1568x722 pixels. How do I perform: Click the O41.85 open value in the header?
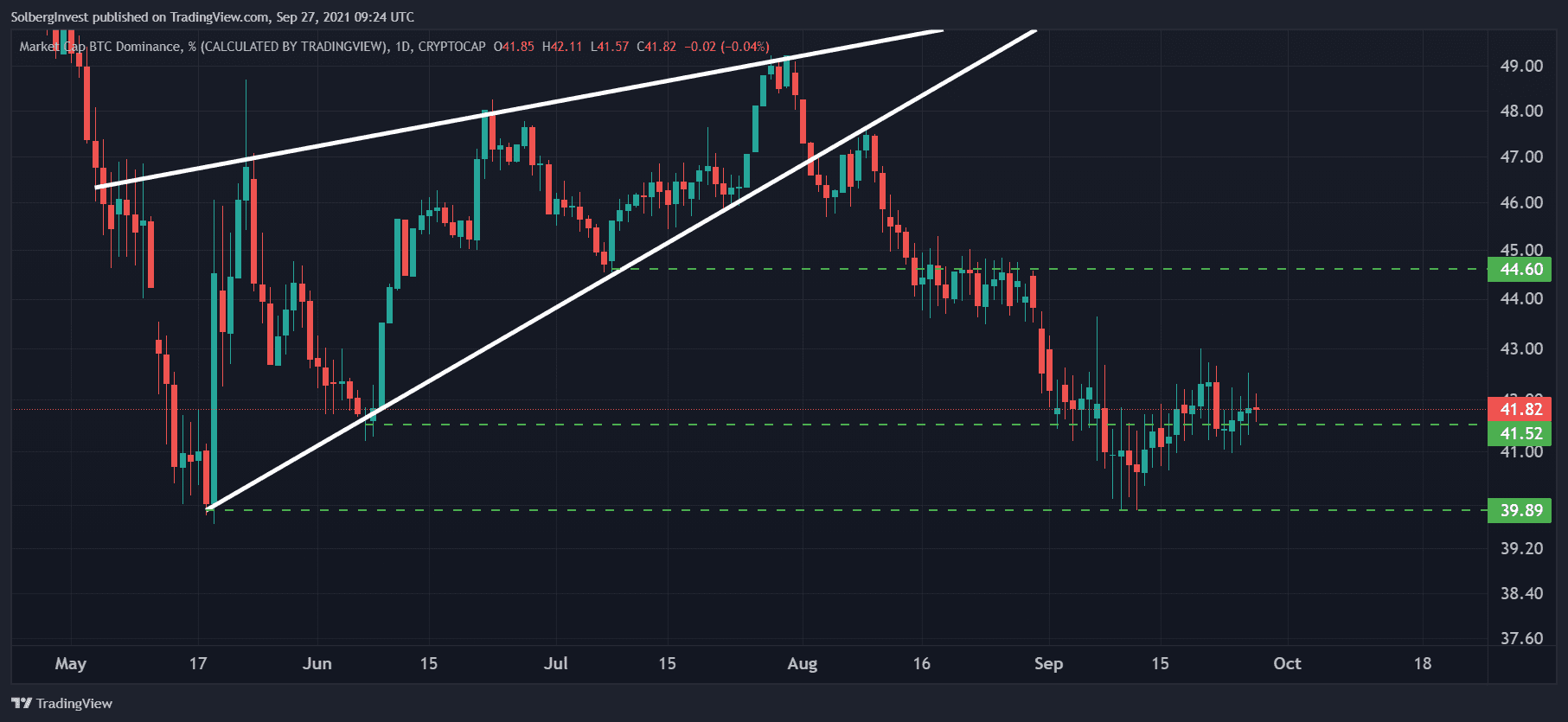(514, 47)
